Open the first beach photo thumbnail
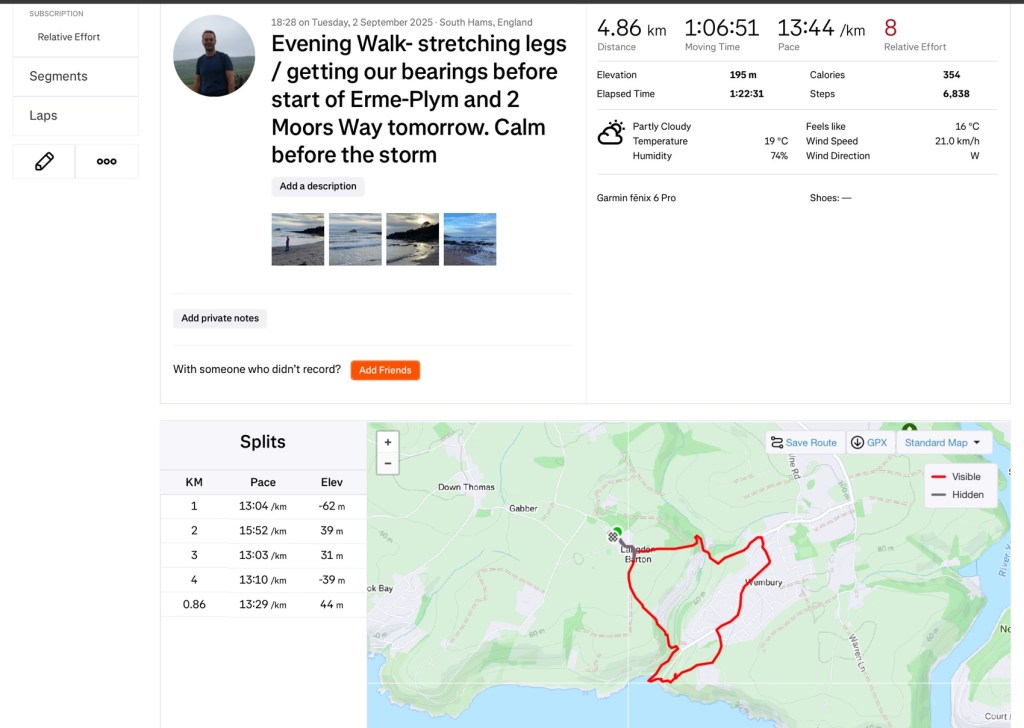Viewport: 1024px width, 728px height. click(x=298, y=239)
